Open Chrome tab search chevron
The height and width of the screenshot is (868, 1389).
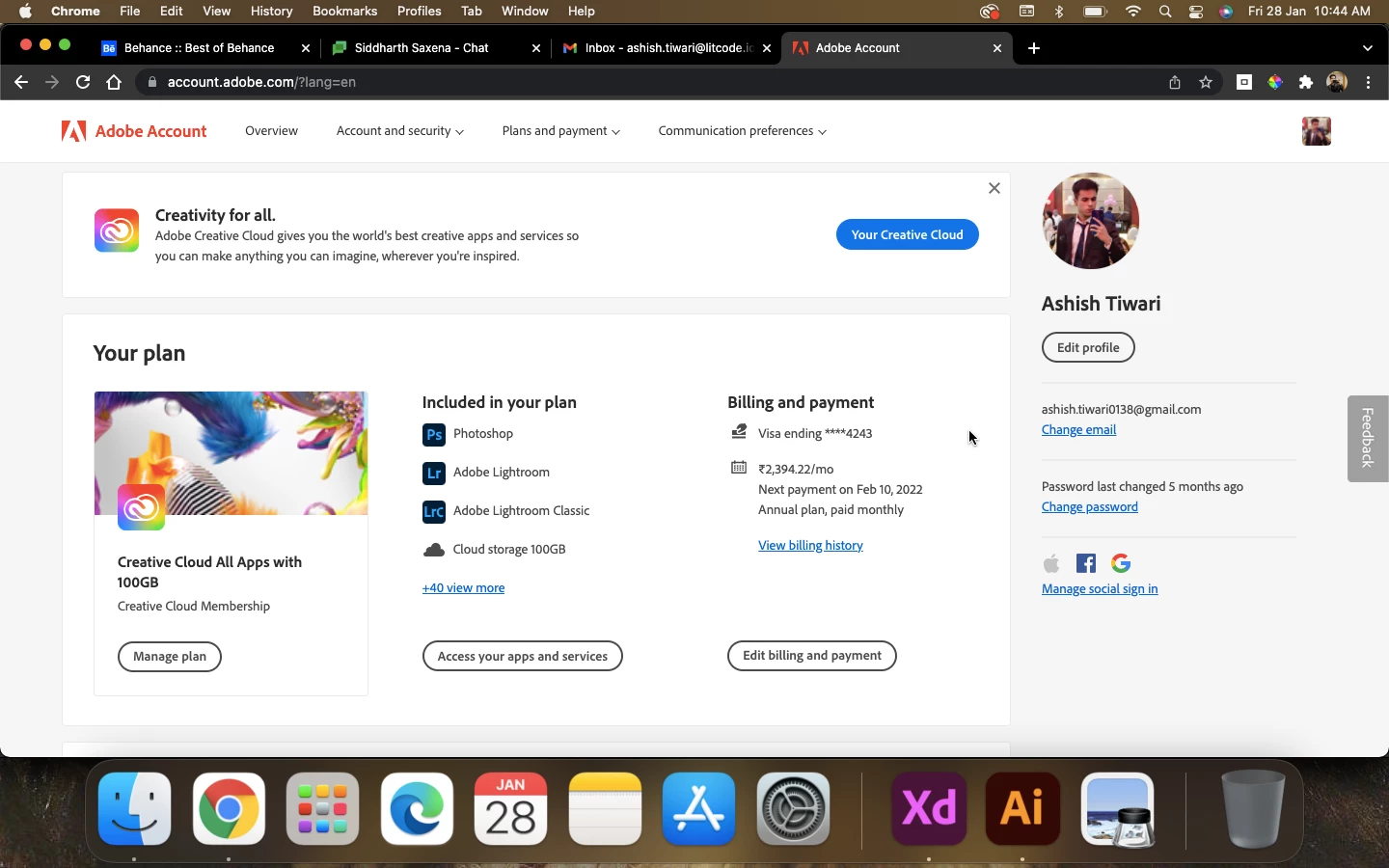pos(1368,48)
